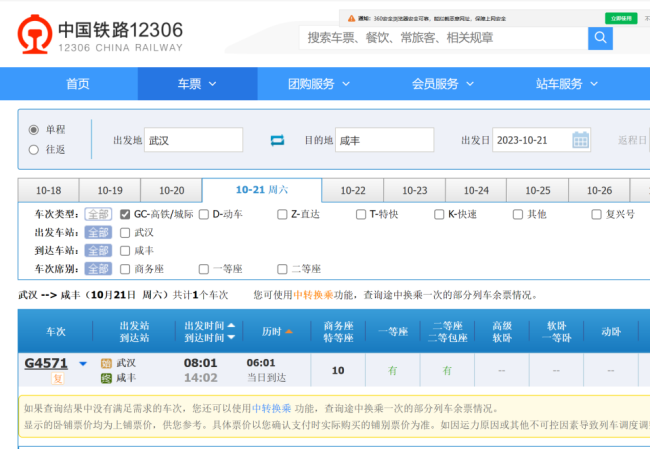Click the 复 Fuxing badge under G4571

click(58, 379)
